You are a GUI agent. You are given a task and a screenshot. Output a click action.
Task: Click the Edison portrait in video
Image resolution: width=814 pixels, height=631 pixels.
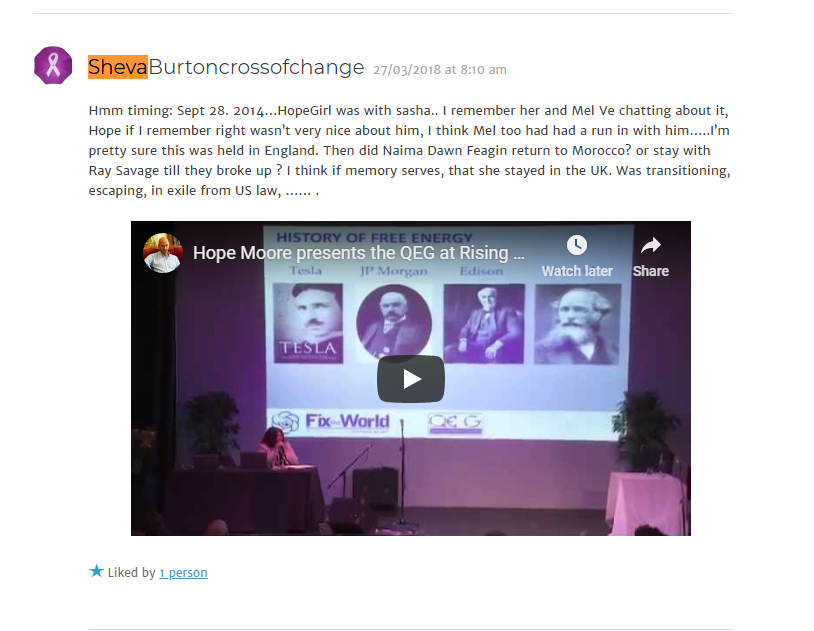pos(484,323)
